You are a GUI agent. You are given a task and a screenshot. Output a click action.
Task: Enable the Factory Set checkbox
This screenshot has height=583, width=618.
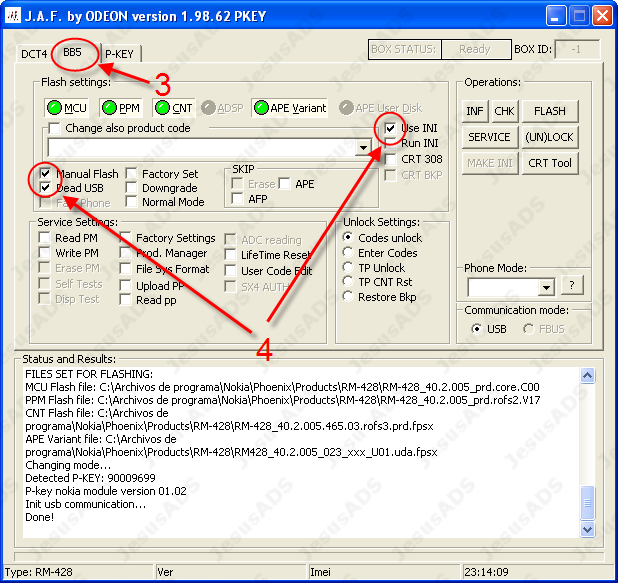coord(131,174)
